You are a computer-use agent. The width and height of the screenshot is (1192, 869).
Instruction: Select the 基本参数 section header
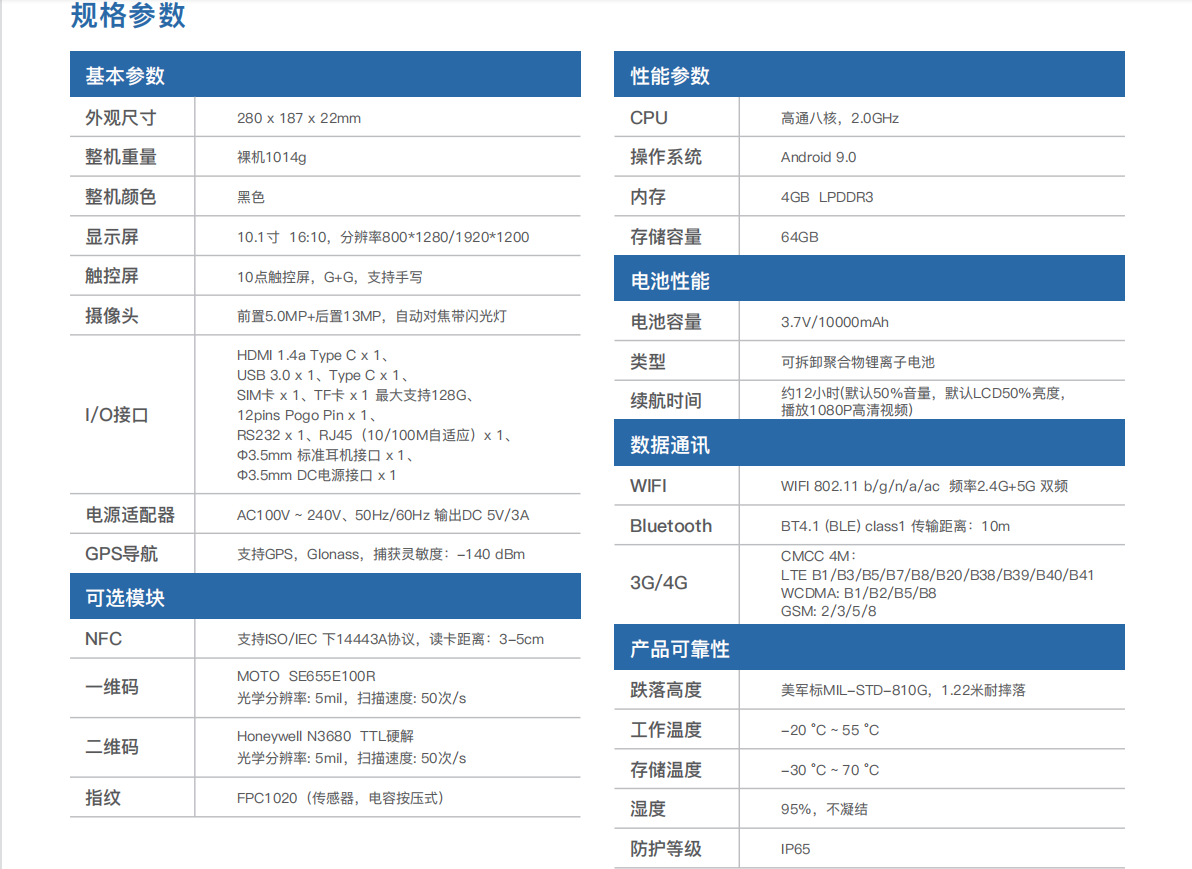point(125,76)
